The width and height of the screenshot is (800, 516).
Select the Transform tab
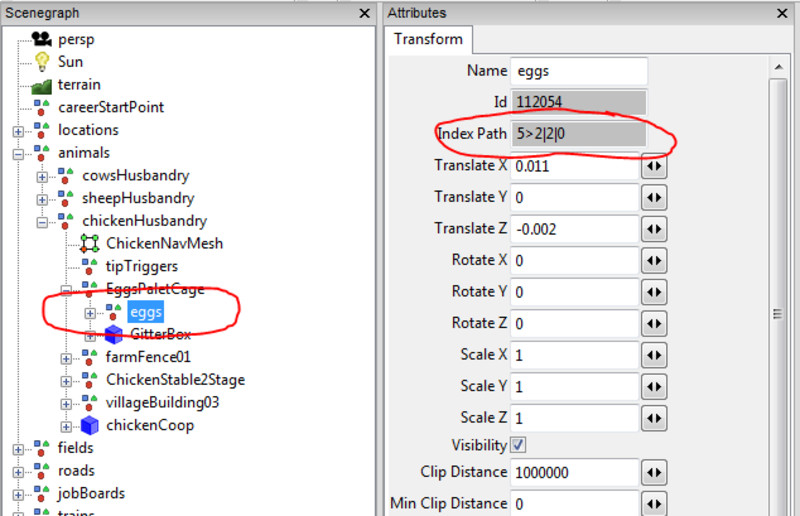click(x=428, y=39)
